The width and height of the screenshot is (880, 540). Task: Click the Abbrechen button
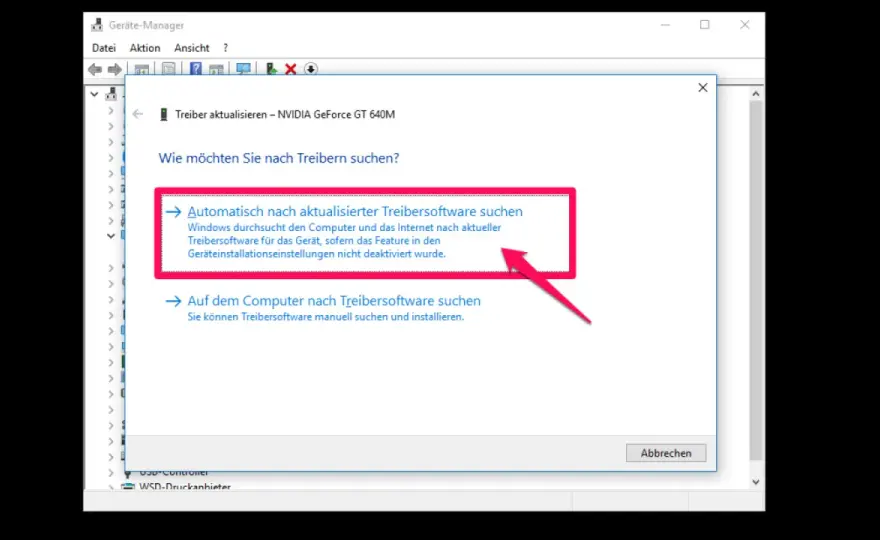666,453
